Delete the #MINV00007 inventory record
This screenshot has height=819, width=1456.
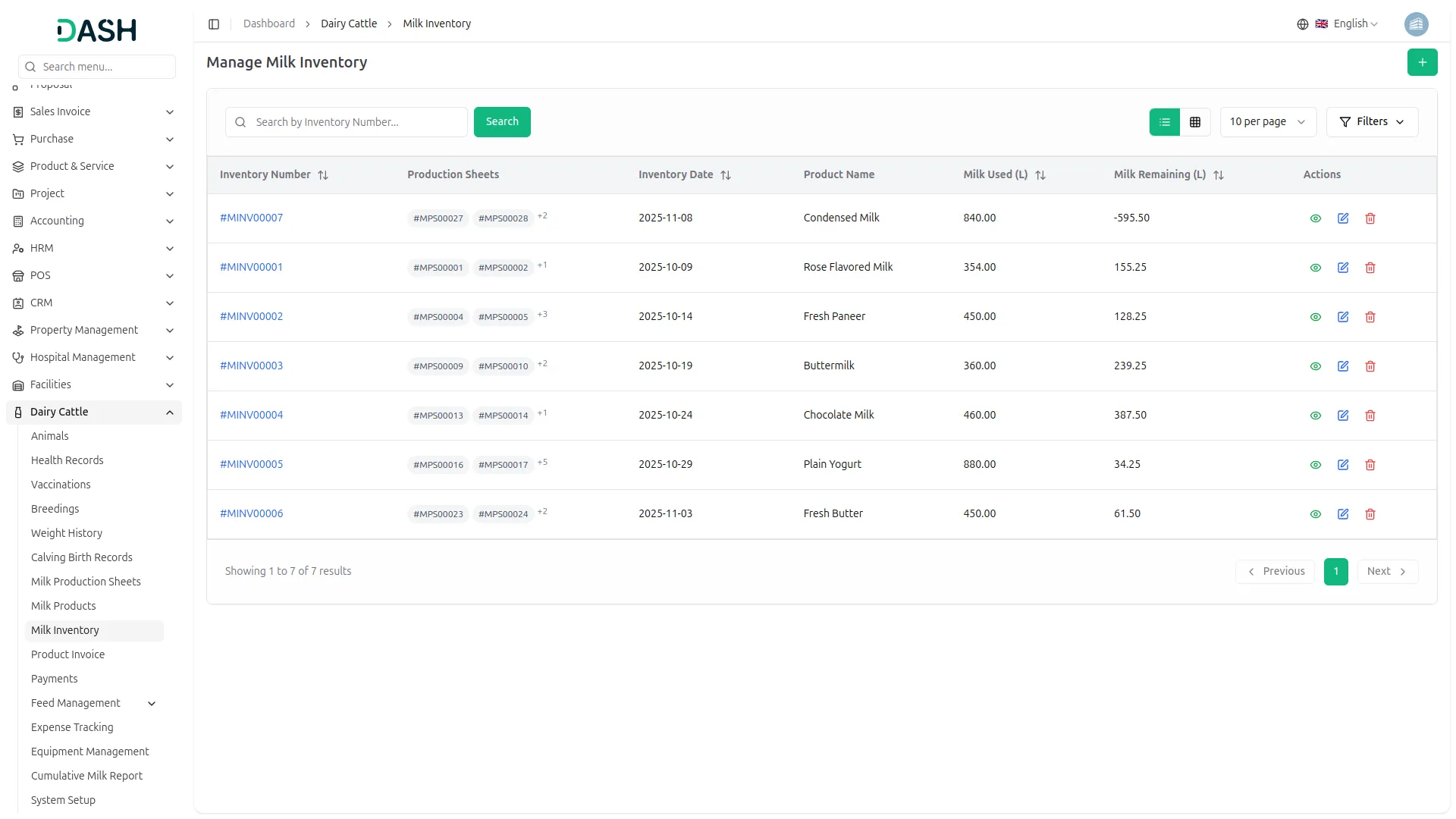[x=1370, y=218]
